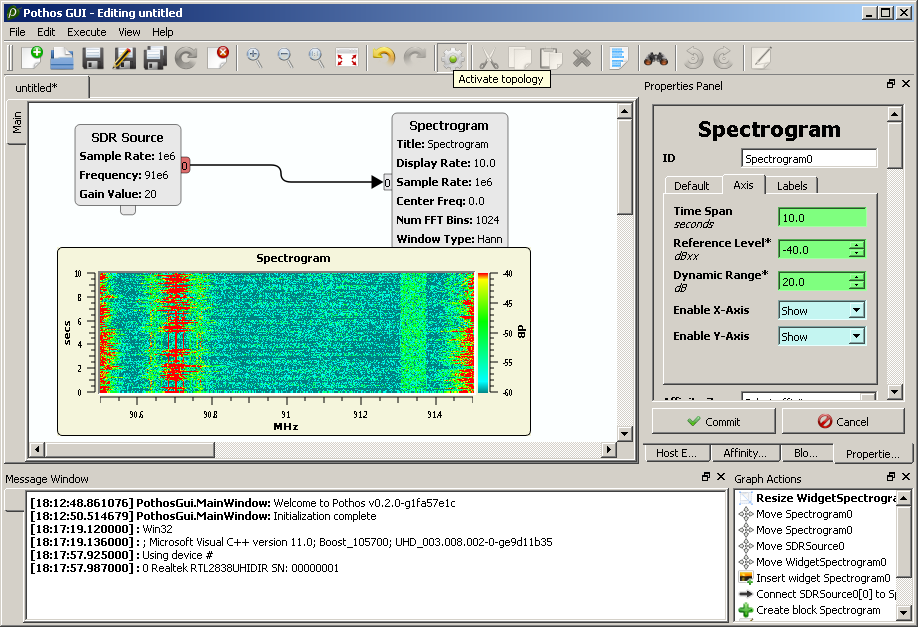Click the Time Span input field

(x=821, y=217)
